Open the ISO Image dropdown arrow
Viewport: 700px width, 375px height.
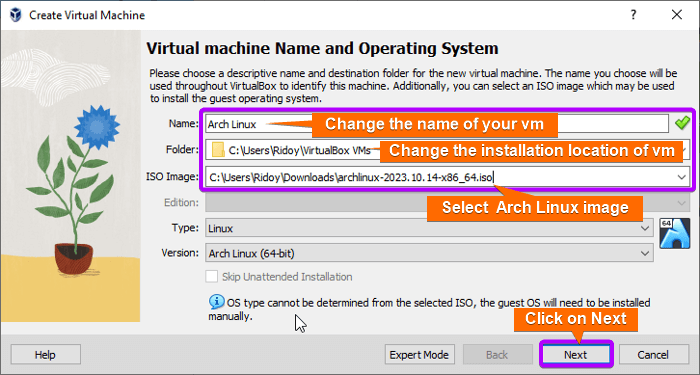point(681,177)
